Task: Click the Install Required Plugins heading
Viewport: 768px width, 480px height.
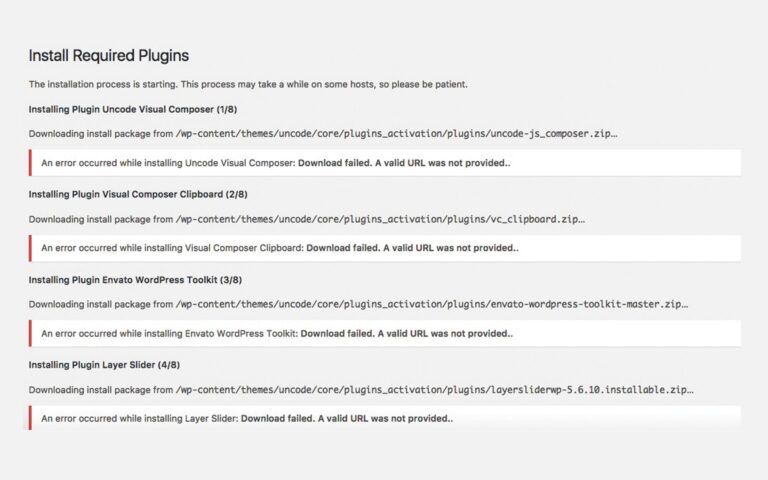Action: [x=108, y=55]
